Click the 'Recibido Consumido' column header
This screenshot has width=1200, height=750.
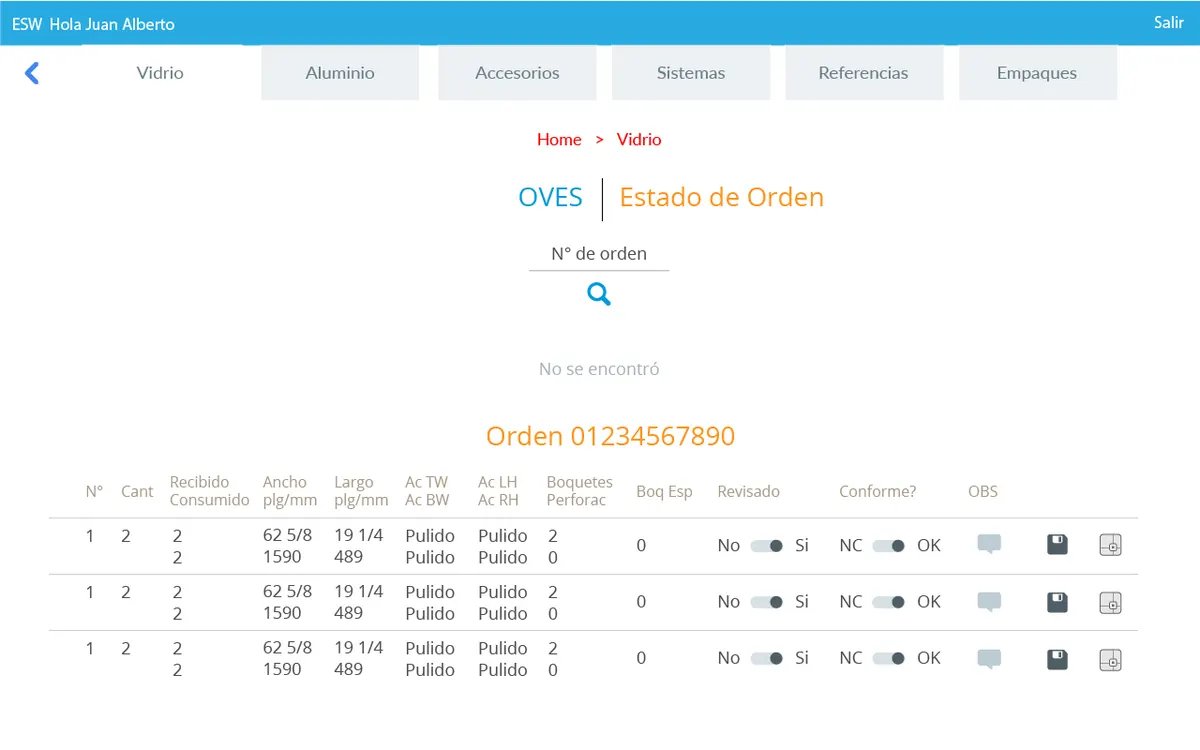209,491
